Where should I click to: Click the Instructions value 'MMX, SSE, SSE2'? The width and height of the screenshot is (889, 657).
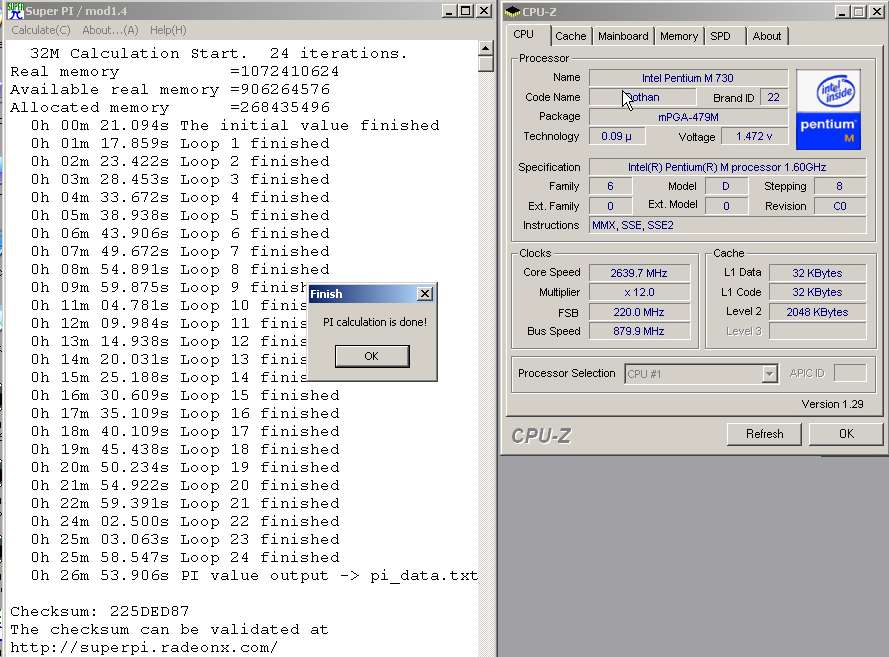(x=727, y=225)
